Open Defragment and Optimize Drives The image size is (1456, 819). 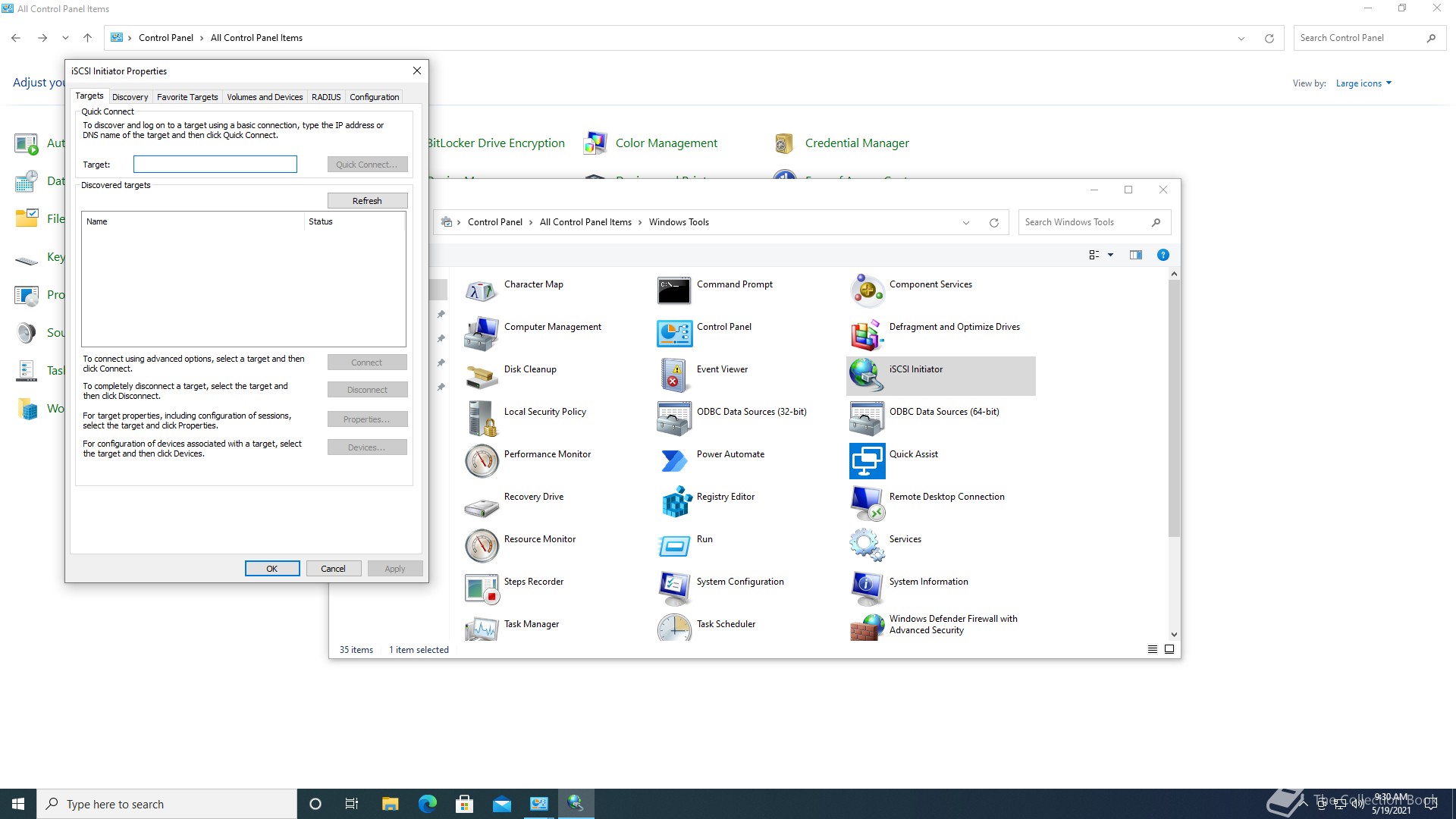(x=867, y=333)
